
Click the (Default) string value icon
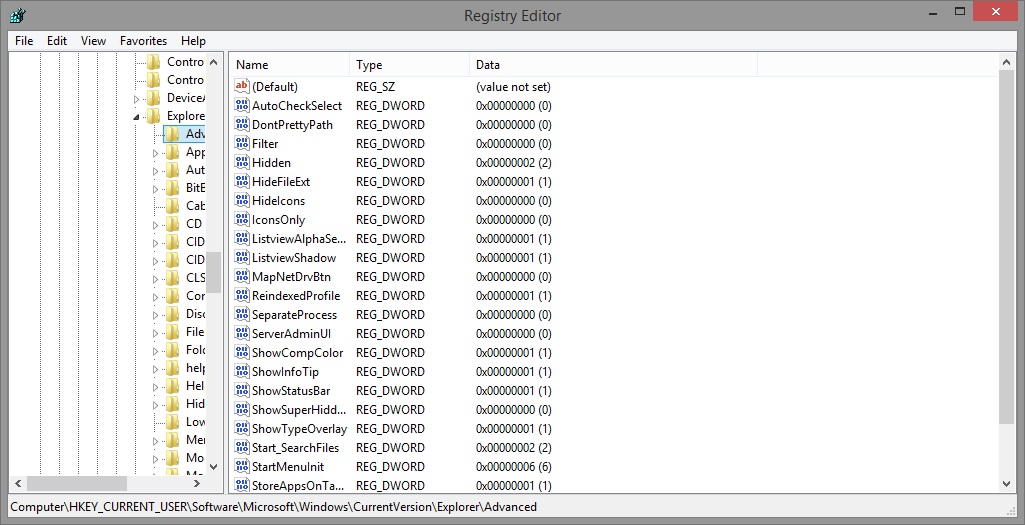coord(242,86)
